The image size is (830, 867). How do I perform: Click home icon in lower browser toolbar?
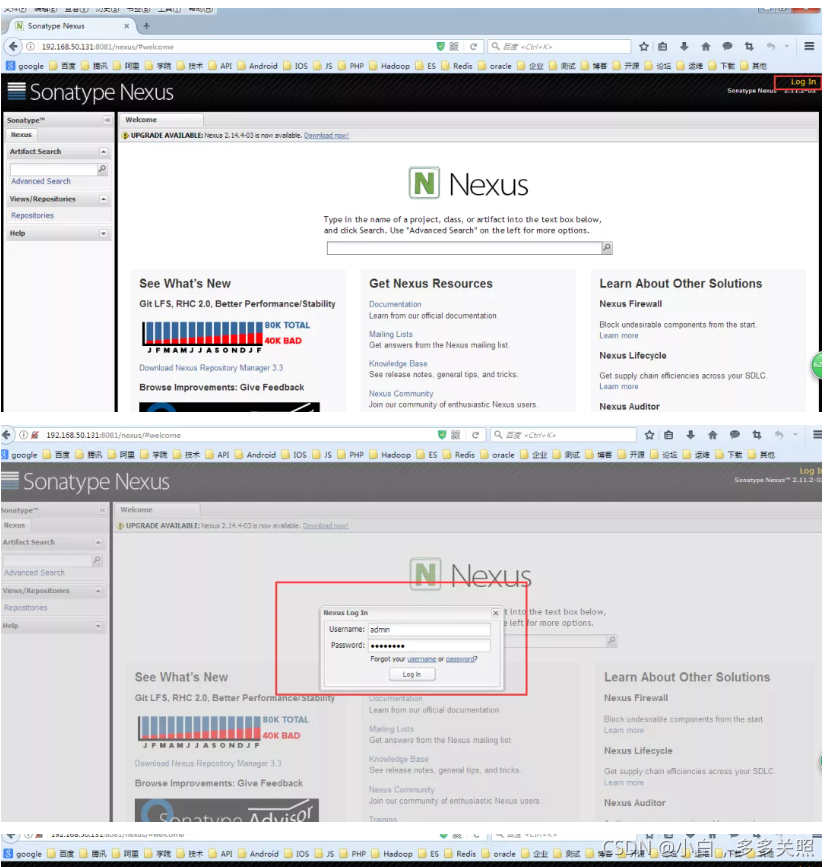(713, 435)
